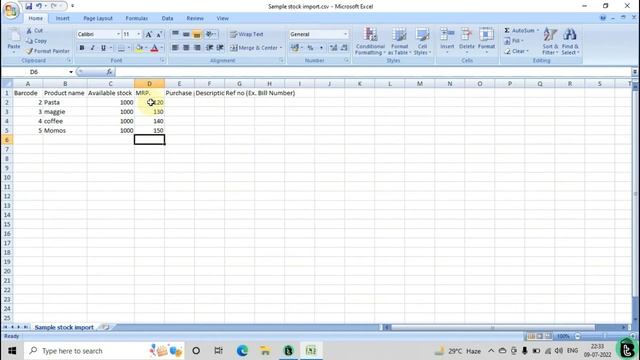Toggle bold formatting
The height and width of the screenshot is (360, 640).
(x=82, y=48)
